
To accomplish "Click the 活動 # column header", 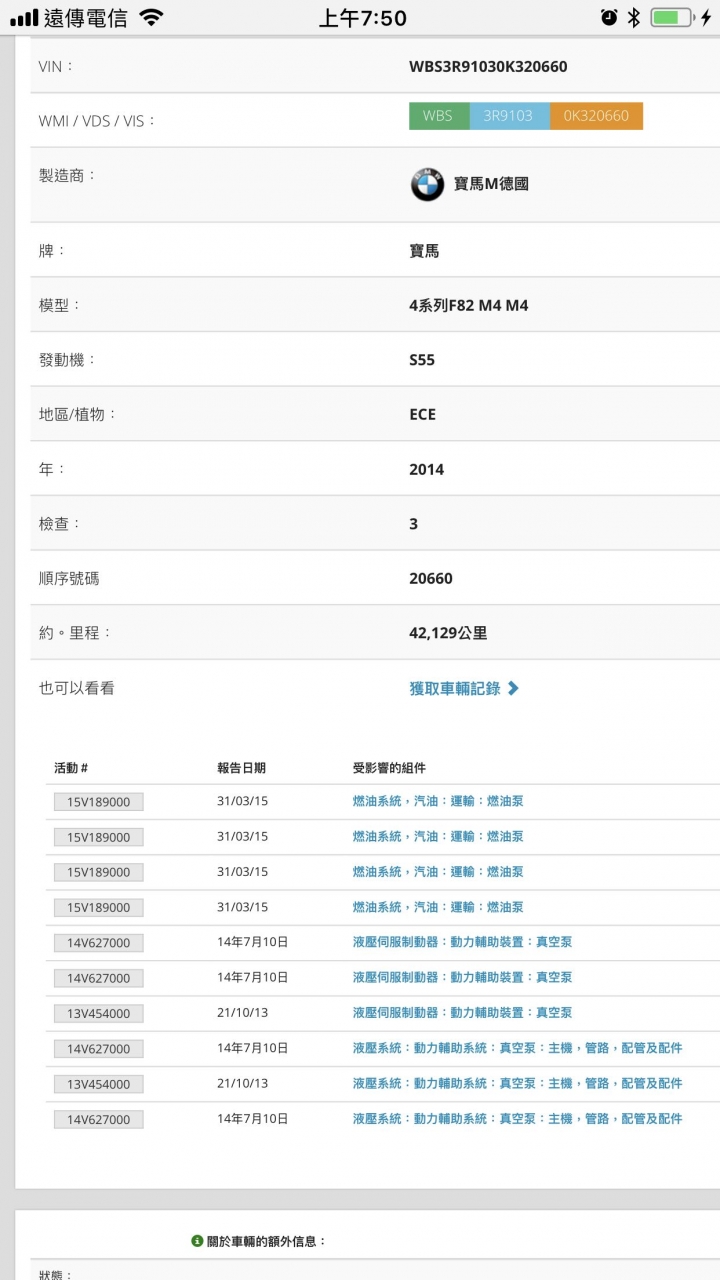I will 71,768.
